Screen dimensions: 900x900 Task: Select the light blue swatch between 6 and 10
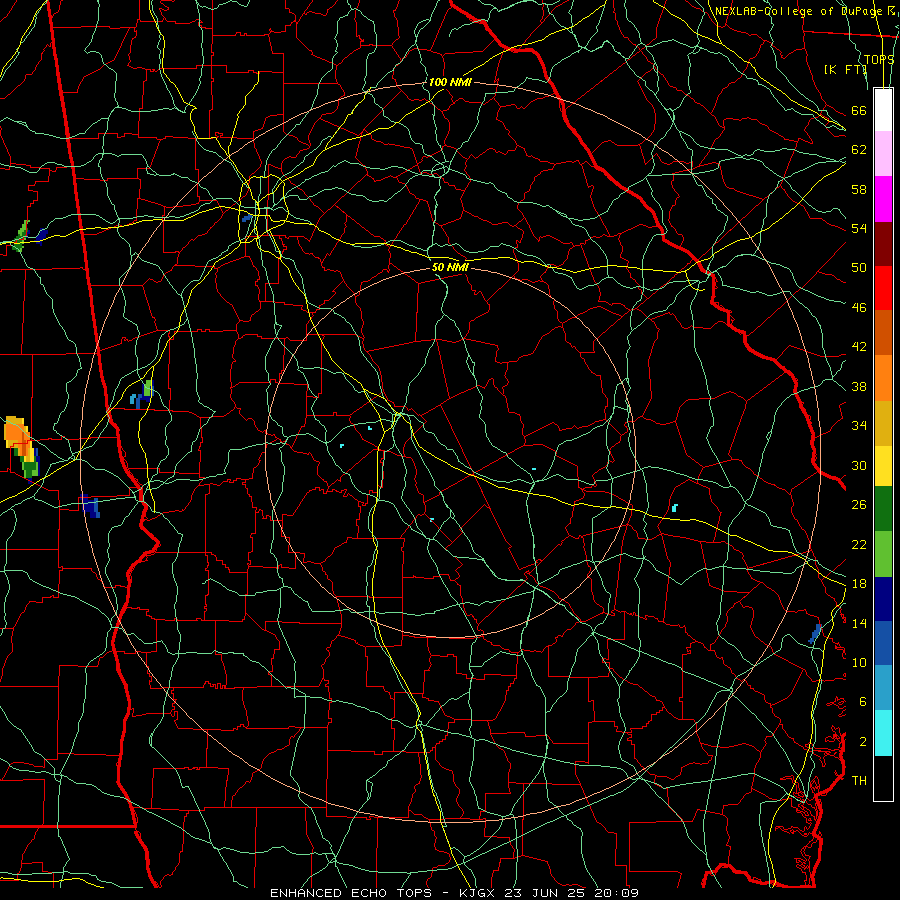point(883,688)
